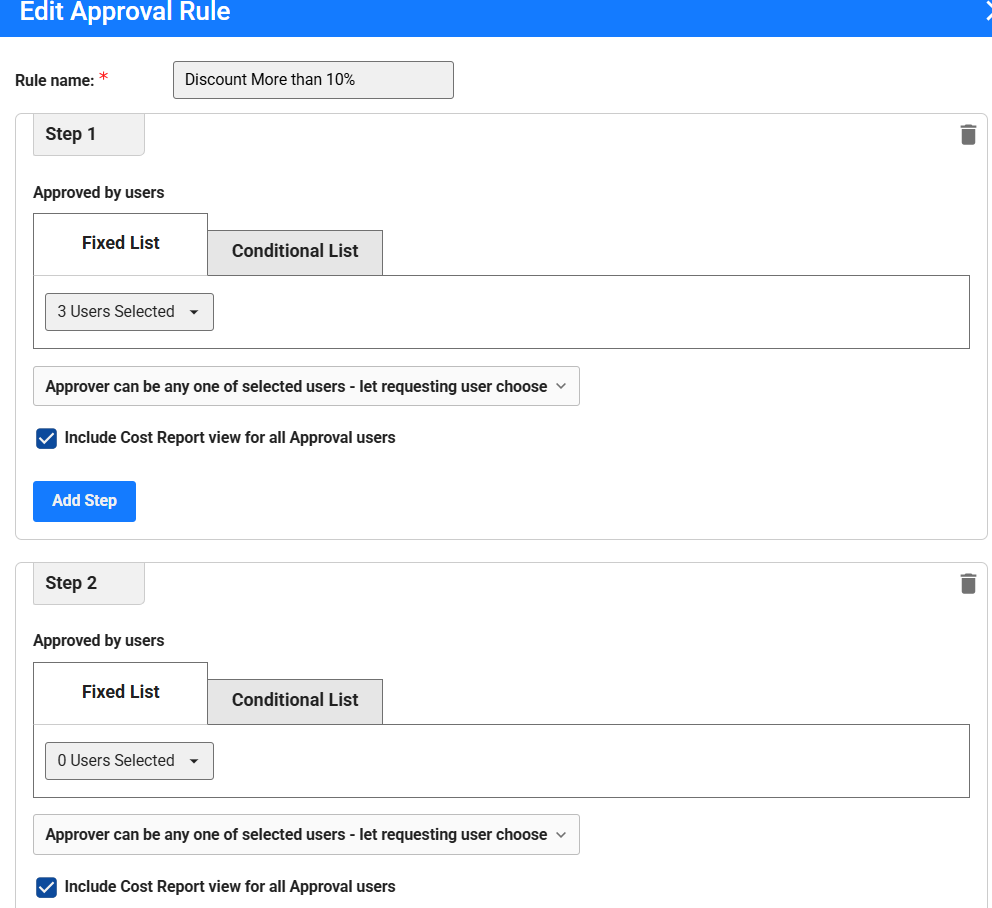Screen dimensions: 992x908
Task: Select the Fixed List tab in Step 1
Action: (x=121, y=244)
